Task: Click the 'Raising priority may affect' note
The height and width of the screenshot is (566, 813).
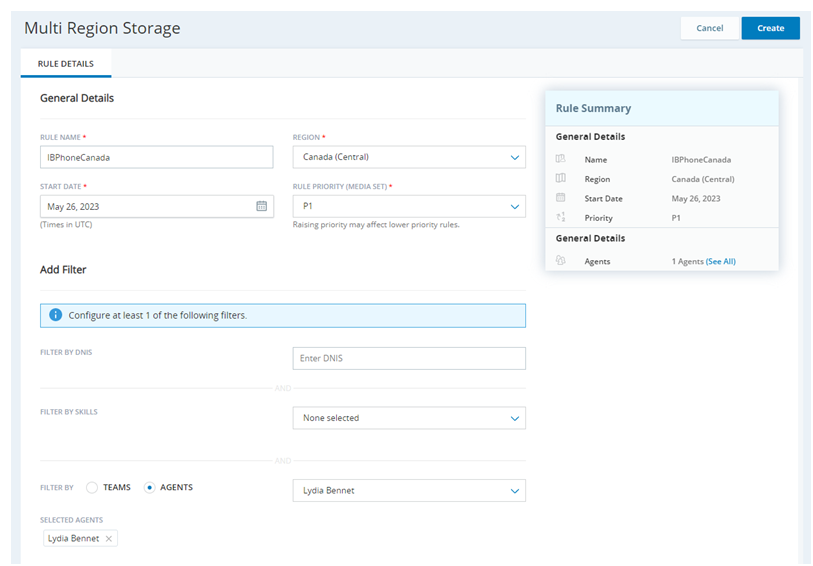Action: (376, 225)
